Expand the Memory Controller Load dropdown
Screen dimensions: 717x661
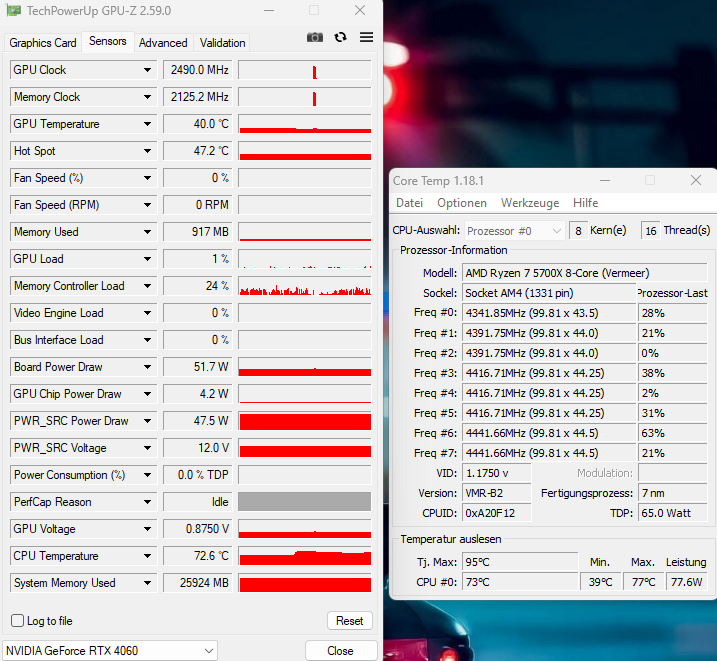pyautogui.click(x=147, y=286)
